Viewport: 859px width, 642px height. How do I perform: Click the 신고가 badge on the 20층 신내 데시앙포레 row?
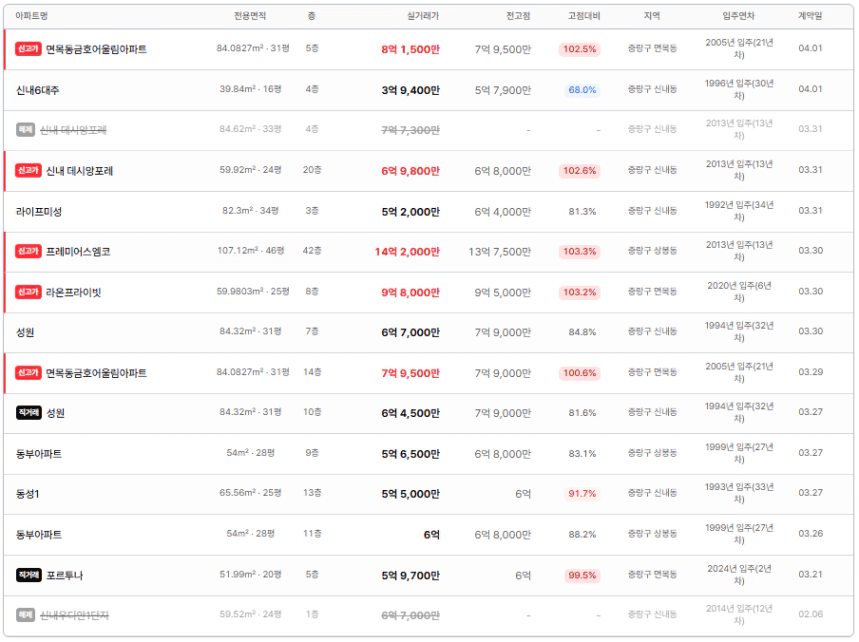click(28, 171)
